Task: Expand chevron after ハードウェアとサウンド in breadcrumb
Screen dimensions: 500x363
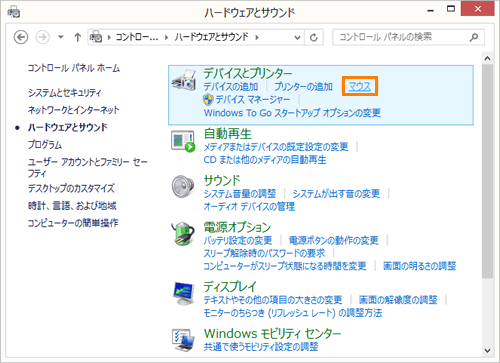Action: 257,37
